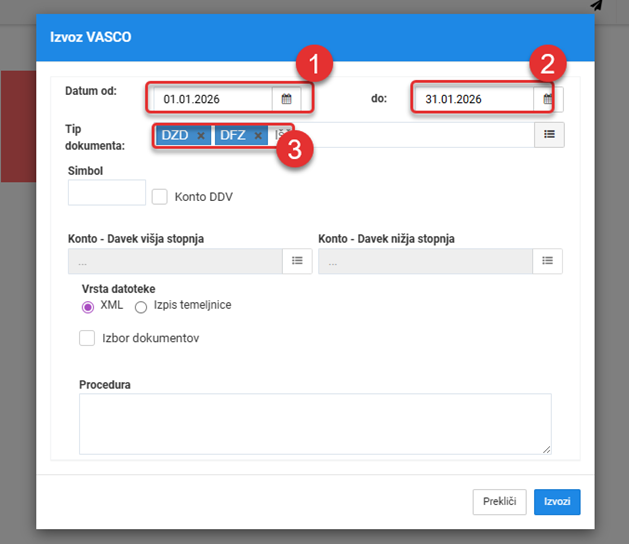Click into the Simbol input box

(x=107, y=192)
